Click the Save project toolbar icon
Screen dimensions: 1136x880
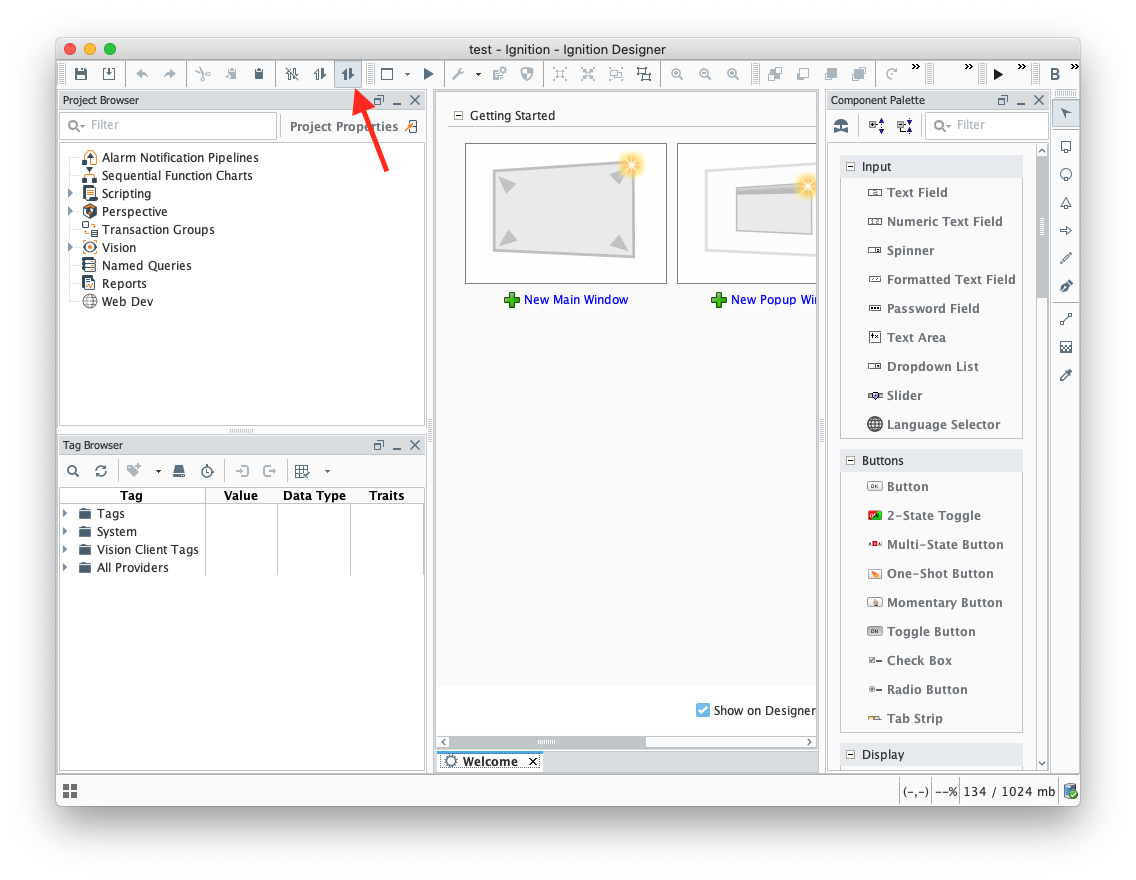[x=80, y=74]
